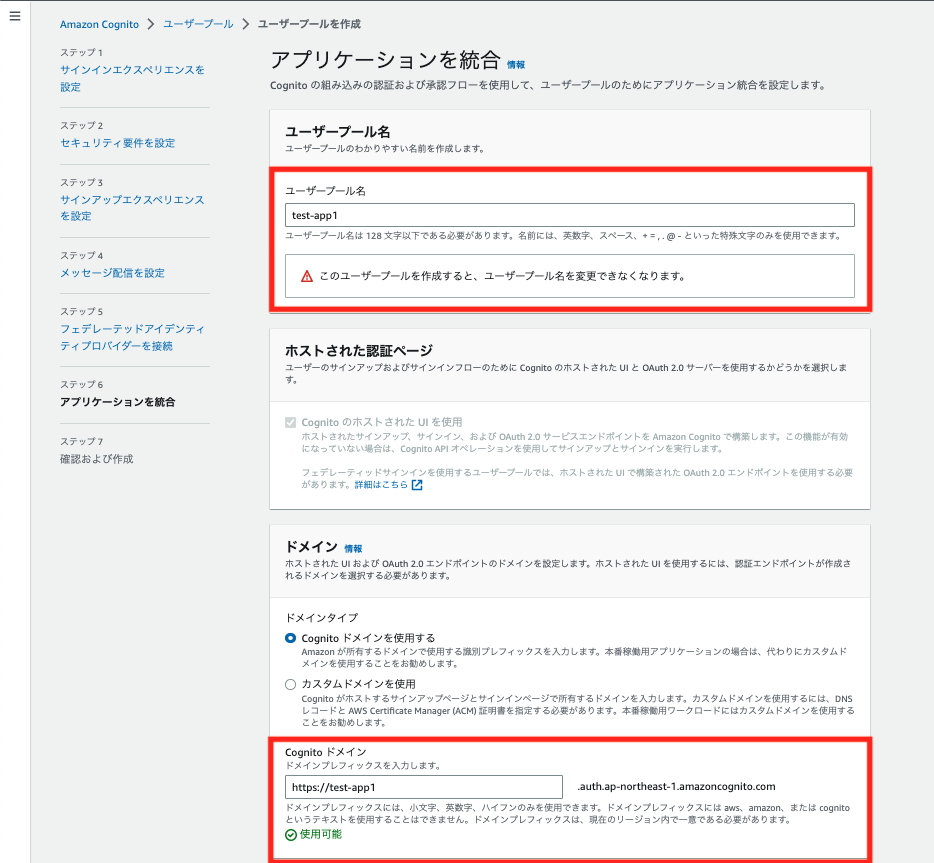The height and width of the screenshot is (863, 934).
Task: Click green 使用可能 check icon
Action: click(x=291, y=835)
